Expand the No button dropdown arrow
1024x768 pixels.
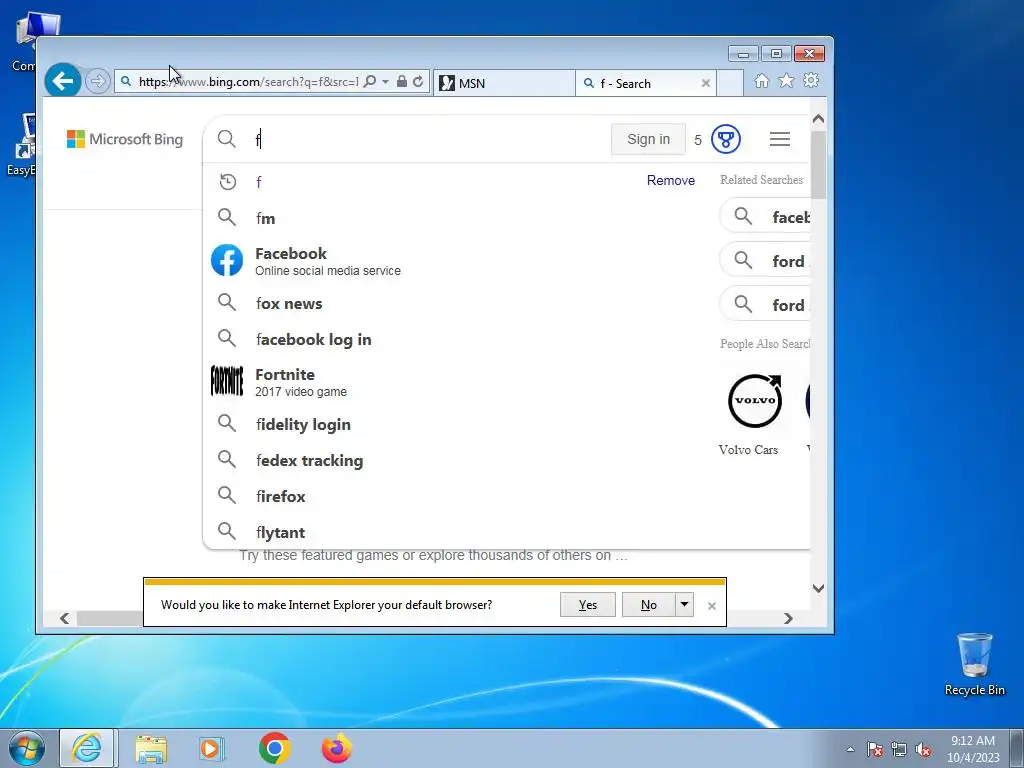coord(684,605)
